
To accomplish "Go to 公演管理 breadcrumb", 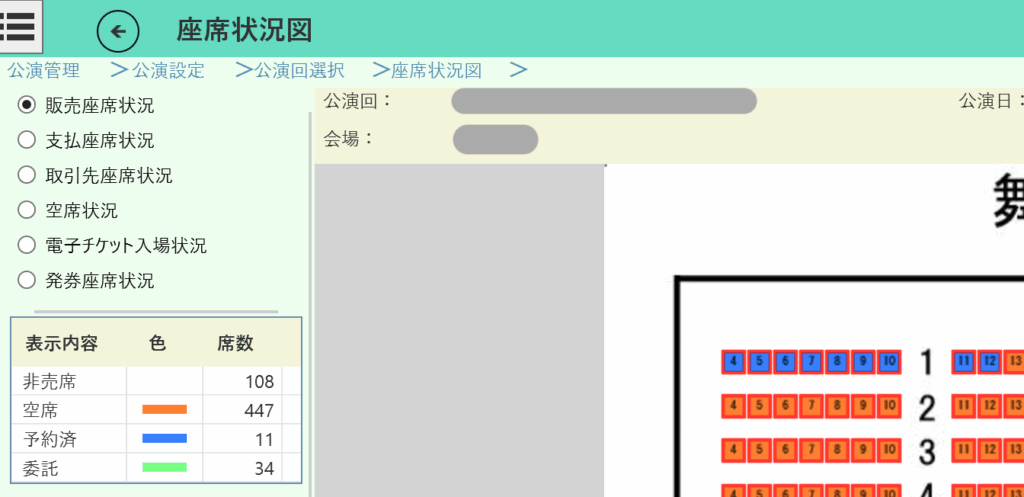I will tap(43, 71).
